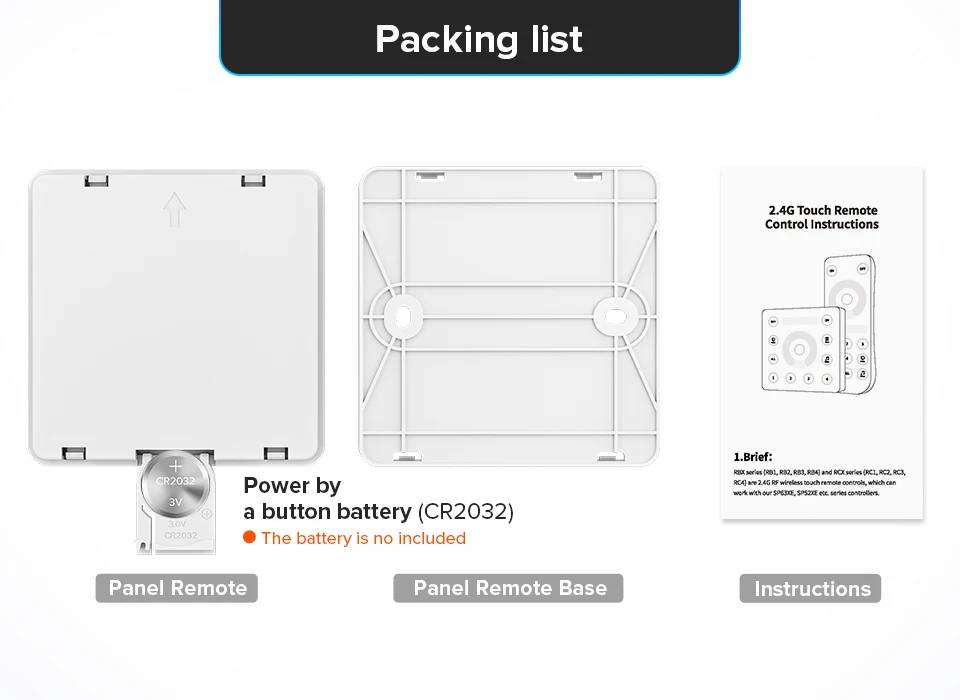Click the "1.Brief:" heading in the booklet
The width and height of the screenshot is (960, 700).
(752, 456)
